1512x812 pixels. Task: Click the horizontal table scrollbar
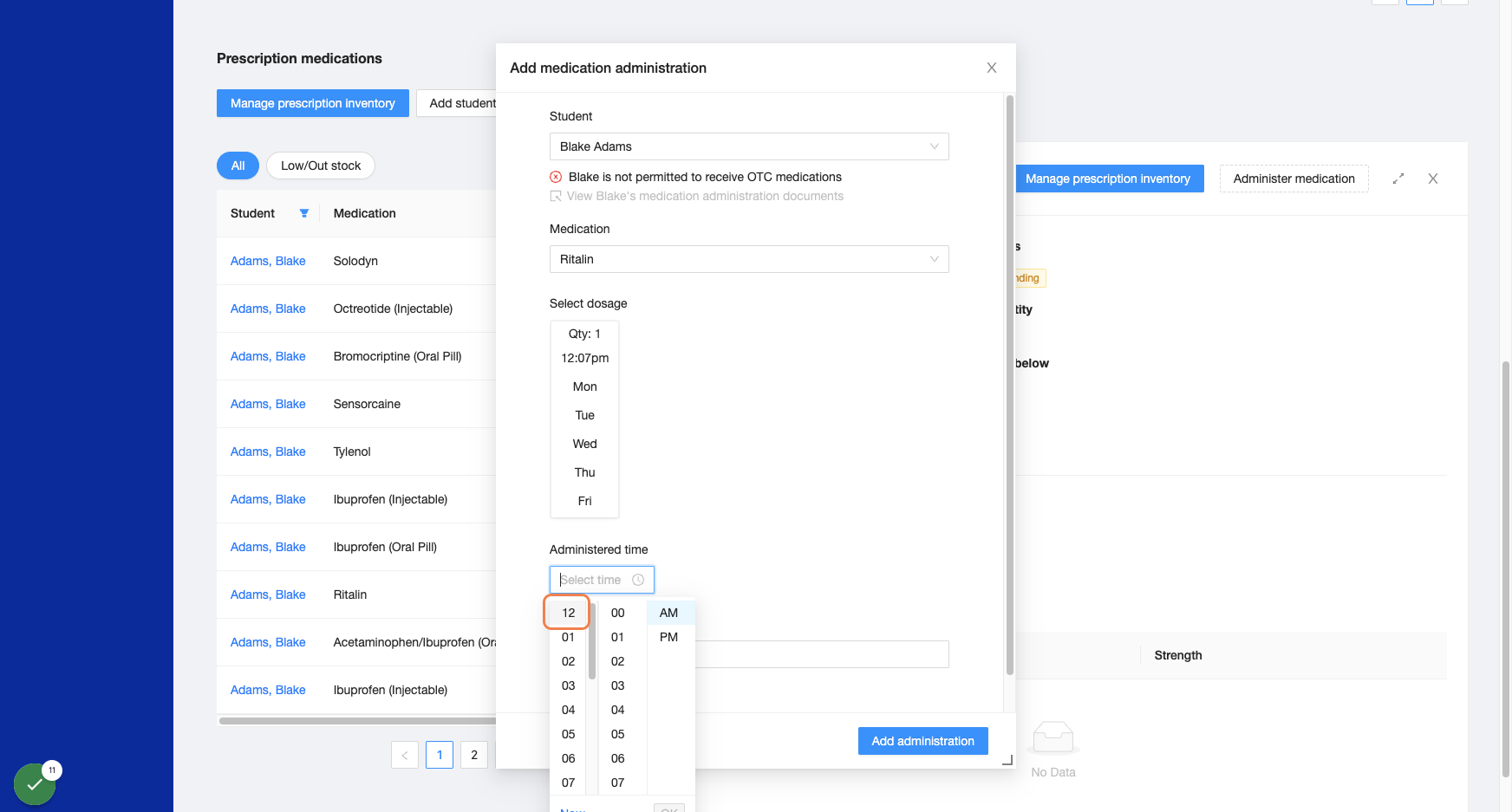(357, 721)
